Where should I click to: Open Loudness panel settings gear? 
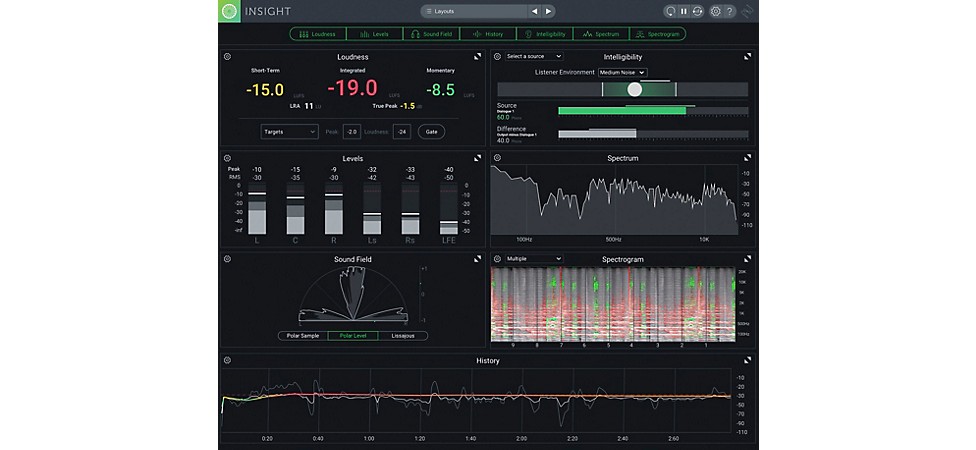click(x=227, y=57)
